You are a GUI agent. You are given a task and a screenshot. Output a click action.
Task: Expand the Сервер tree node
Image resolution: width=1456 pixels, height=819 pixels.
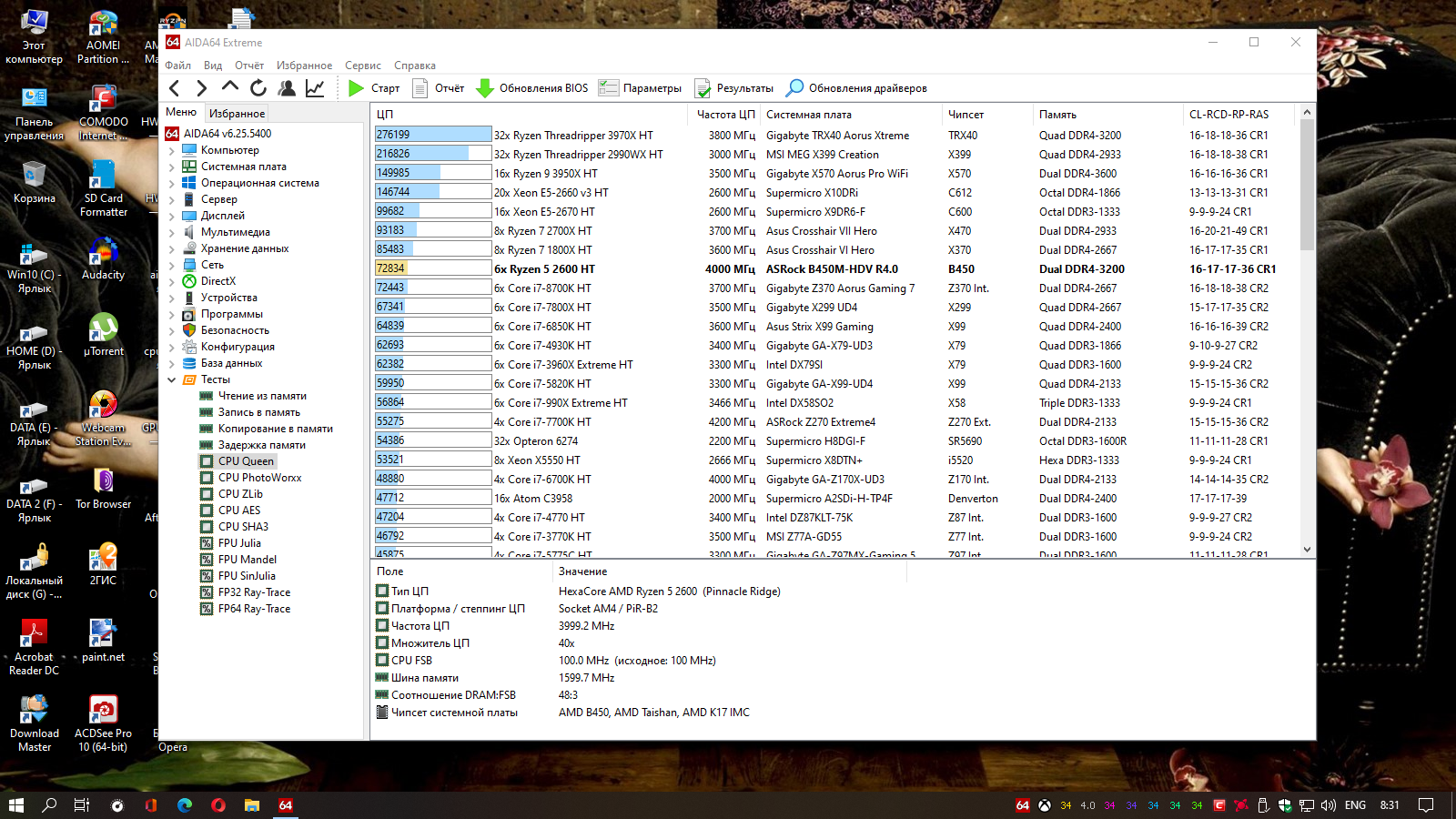[172, 199]
